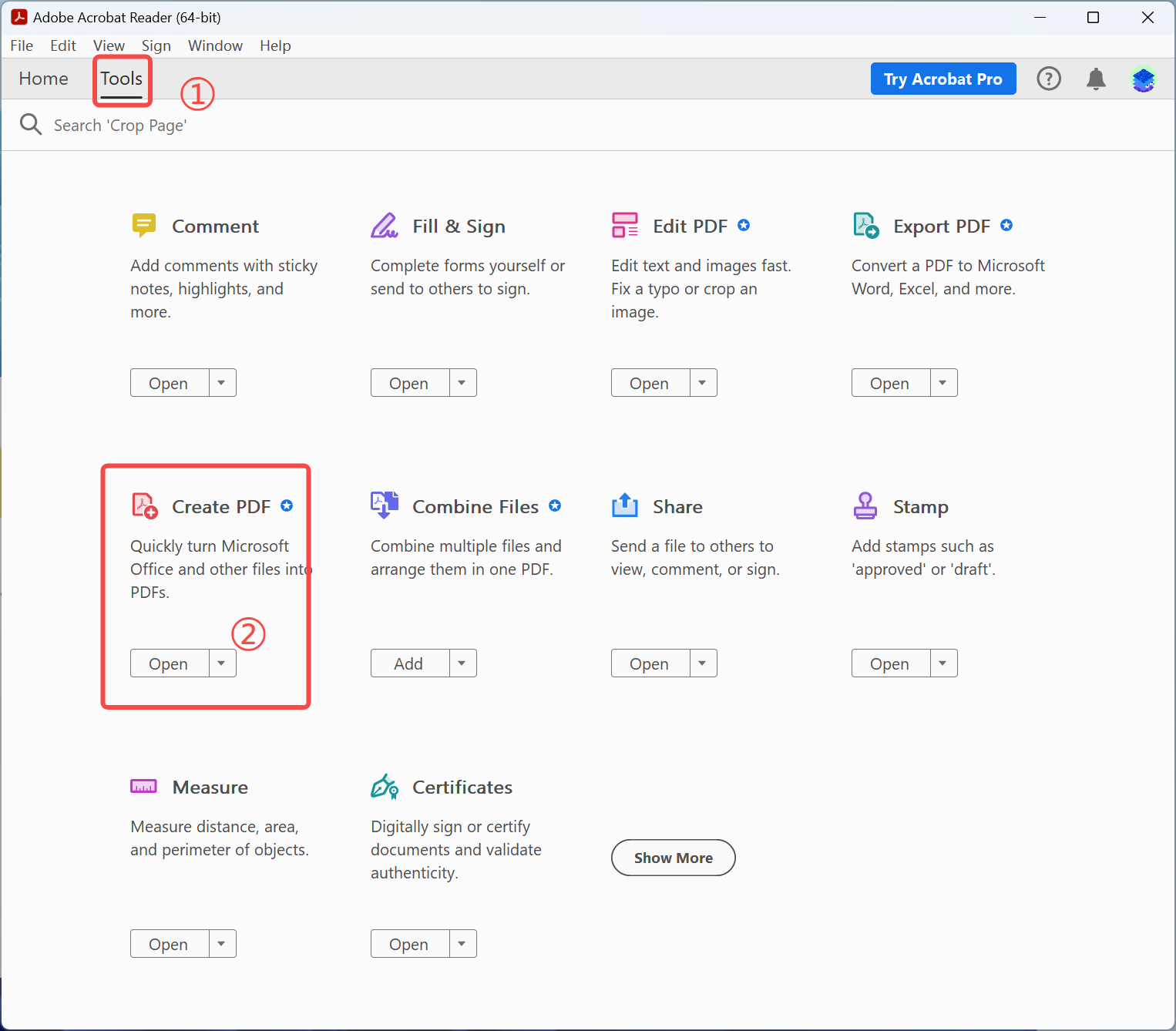Expand the Combine Files Add dropdown

(x=462, y=663)
